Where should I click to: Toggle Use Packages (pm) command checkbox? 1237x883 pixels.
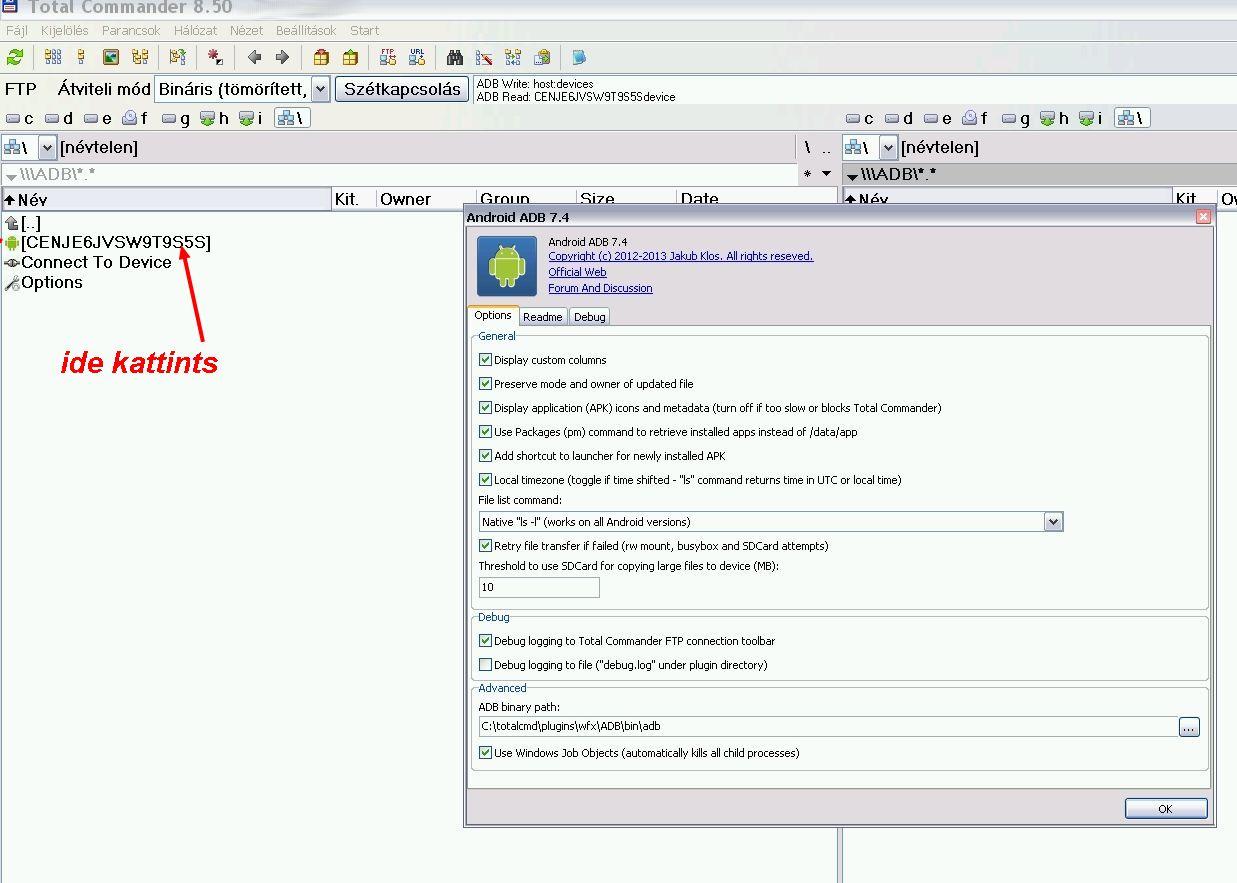486,432
